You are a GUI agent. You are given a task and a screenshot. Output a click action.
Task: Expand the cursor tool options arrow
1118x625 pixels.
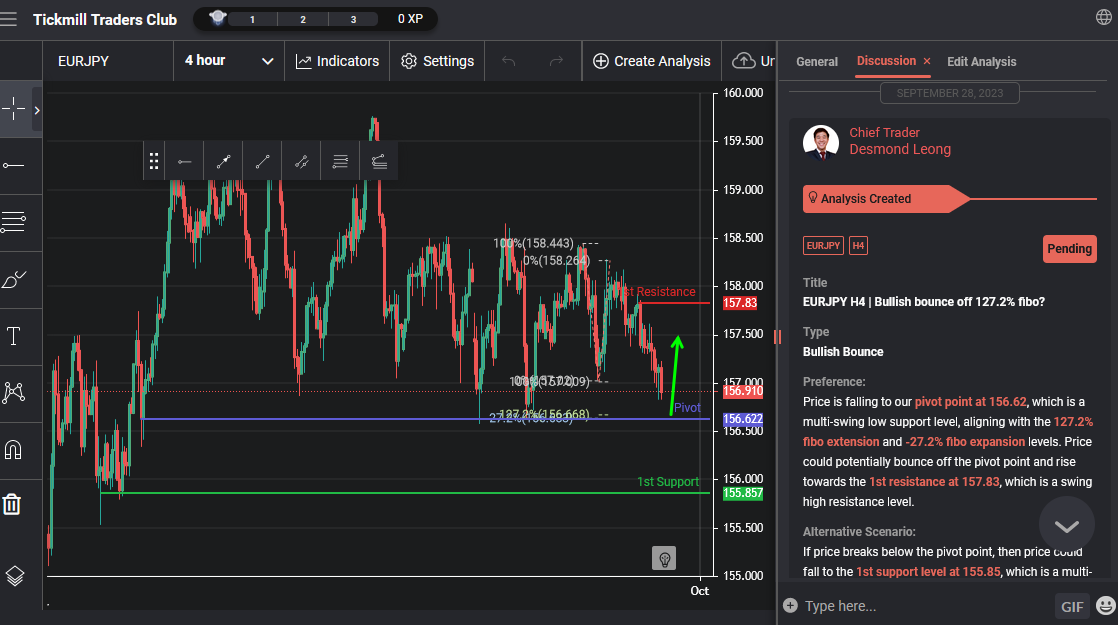[37, 110]
